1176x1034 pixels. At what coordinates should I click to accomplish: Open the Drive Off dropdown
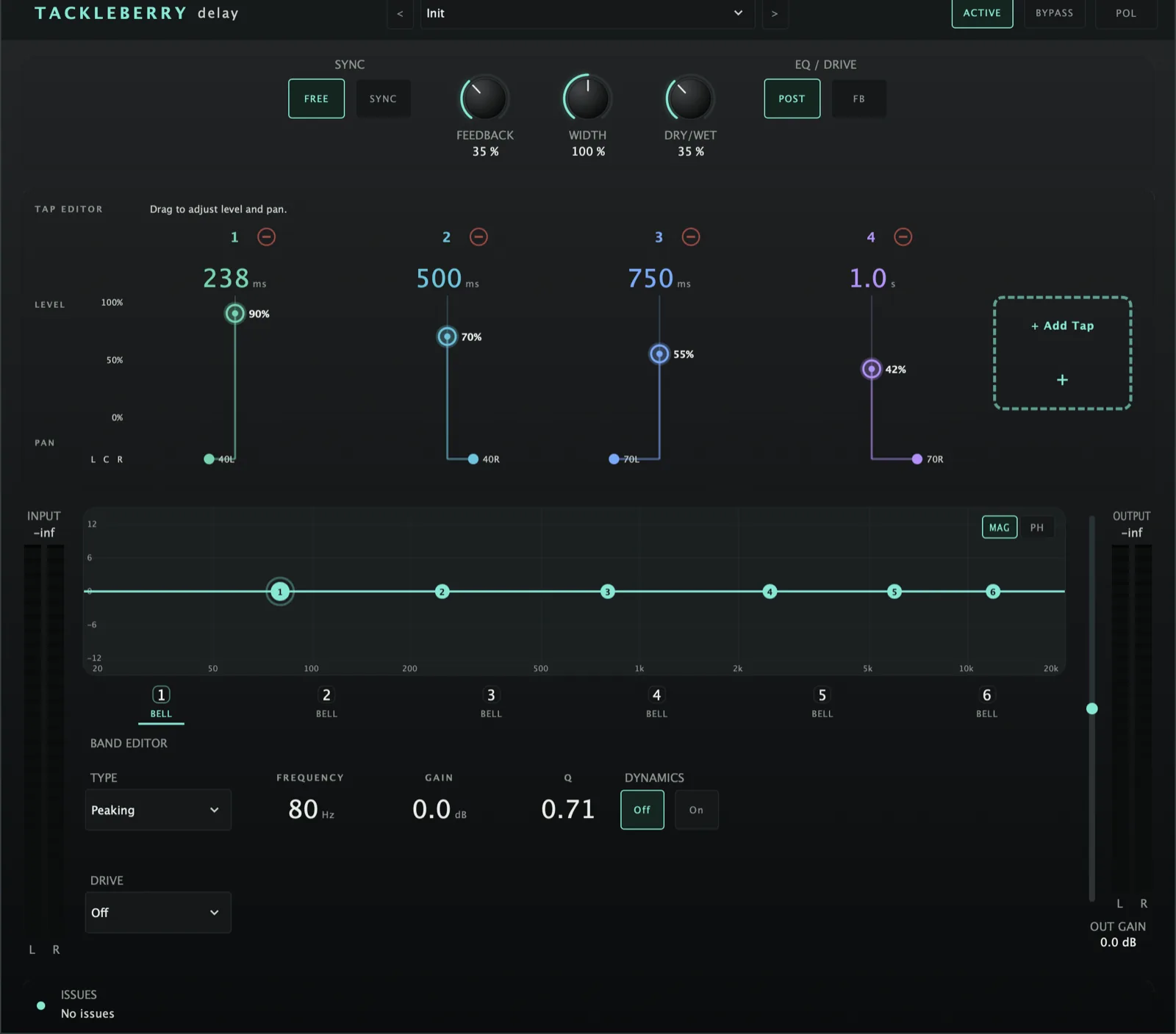point(158,913)
